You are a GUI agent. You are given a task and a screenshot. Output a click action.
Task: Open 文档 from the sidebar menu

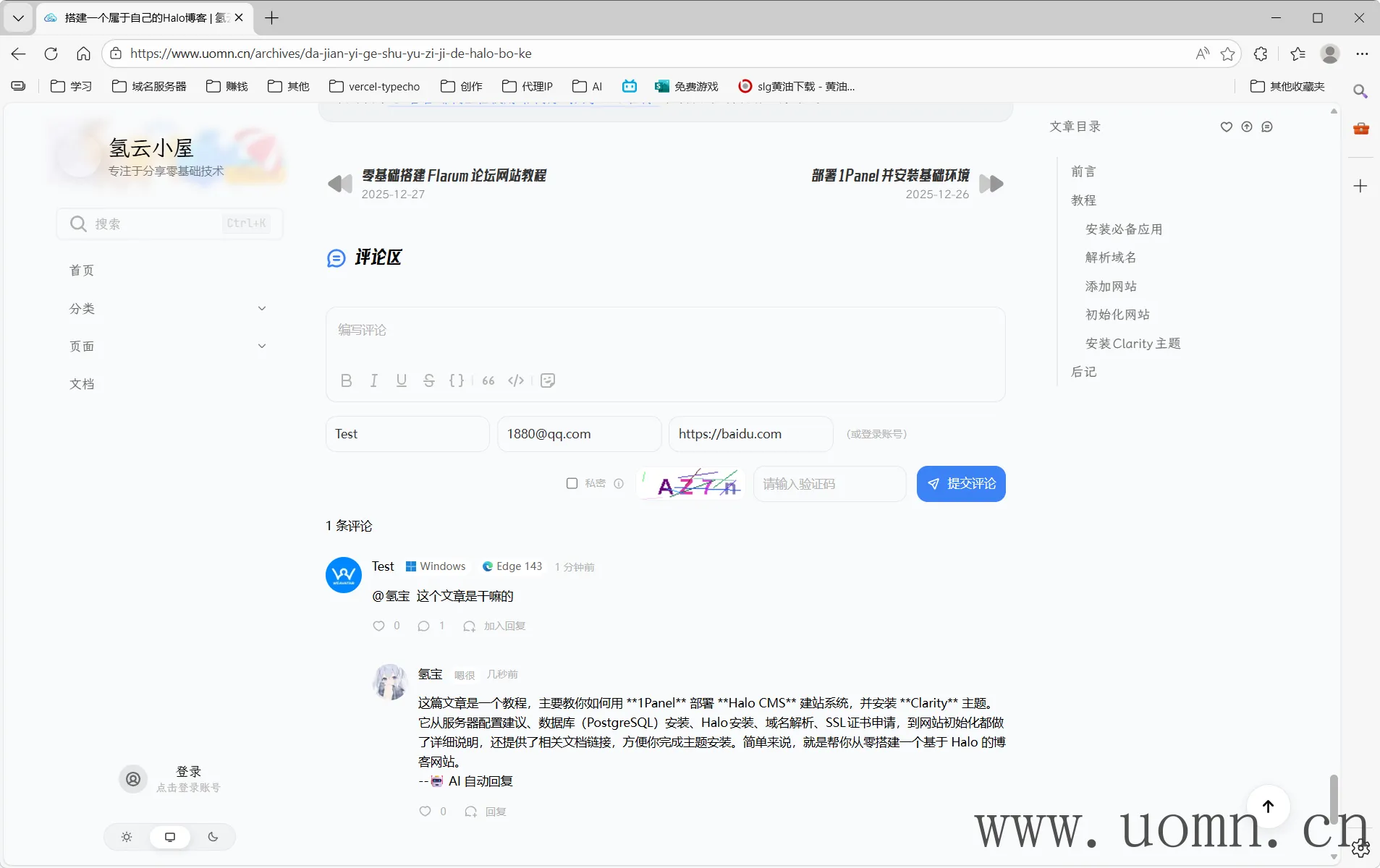(82, 384)
